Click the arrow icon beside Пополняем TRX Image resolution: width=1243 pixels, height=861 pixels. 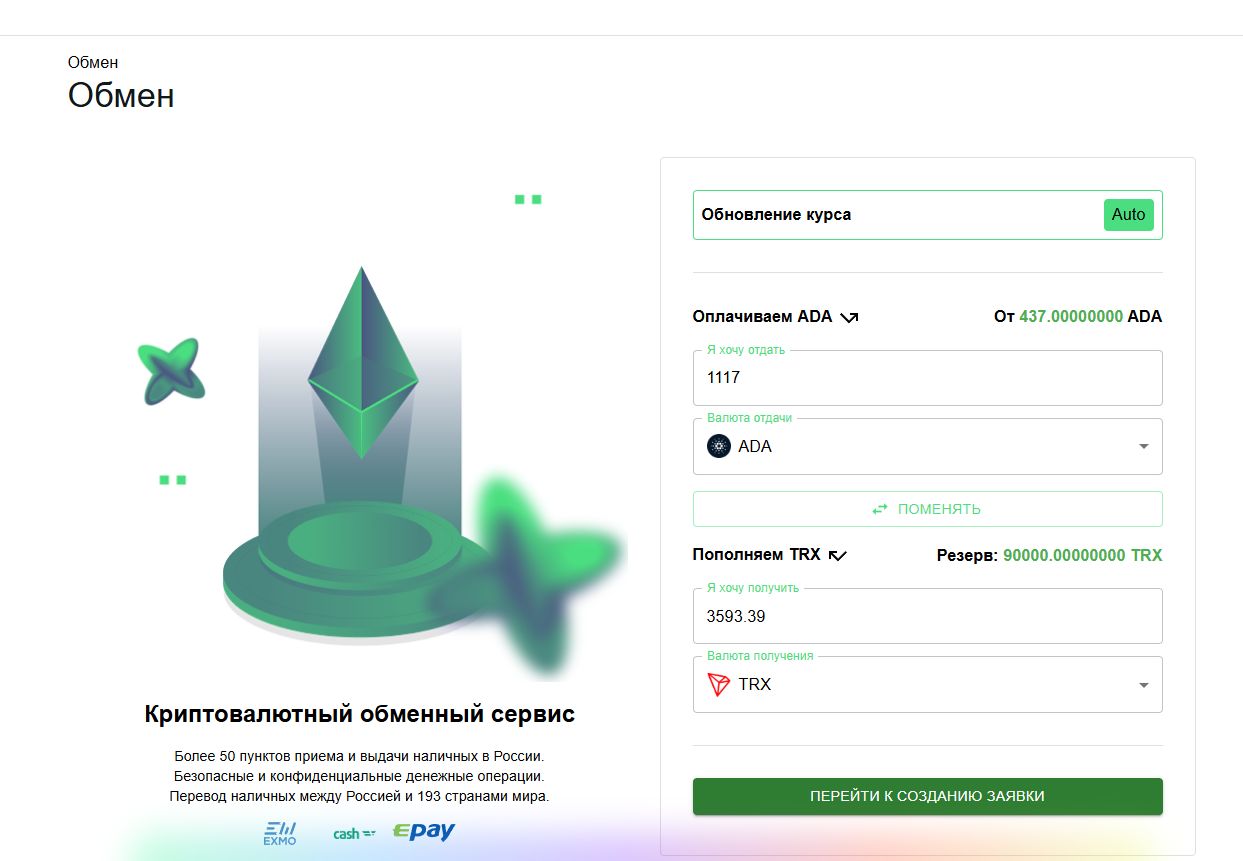pyautogui.click(x=838, y=555)
